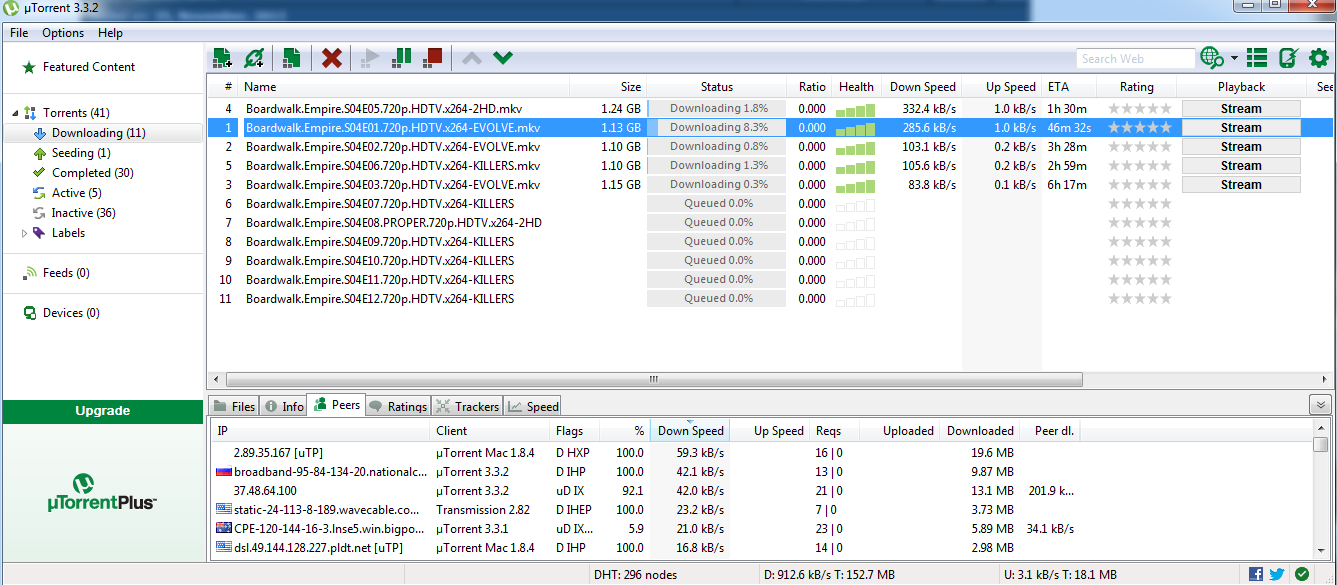Click the Add Torrent toolbar icon
1337x585 pixels.
pos(222,58)
